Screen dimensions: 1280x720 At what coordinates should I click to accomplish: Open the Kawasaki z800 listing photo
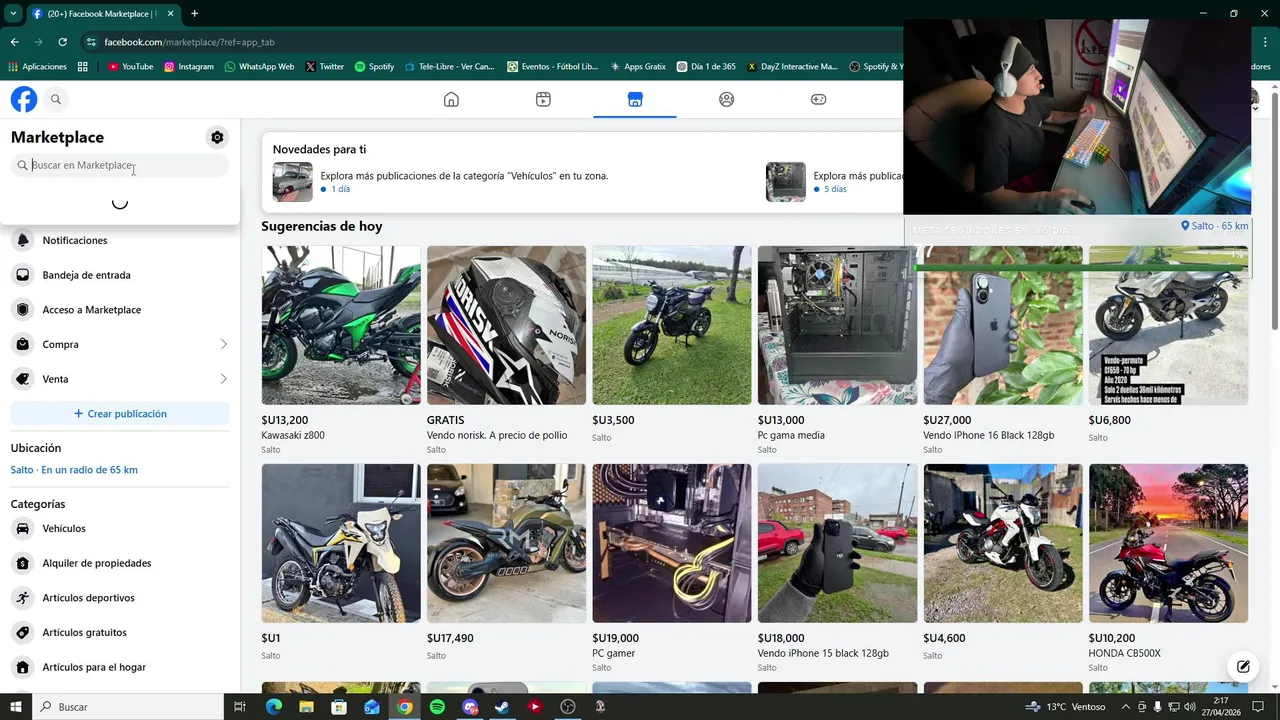(x=341, y=325)
